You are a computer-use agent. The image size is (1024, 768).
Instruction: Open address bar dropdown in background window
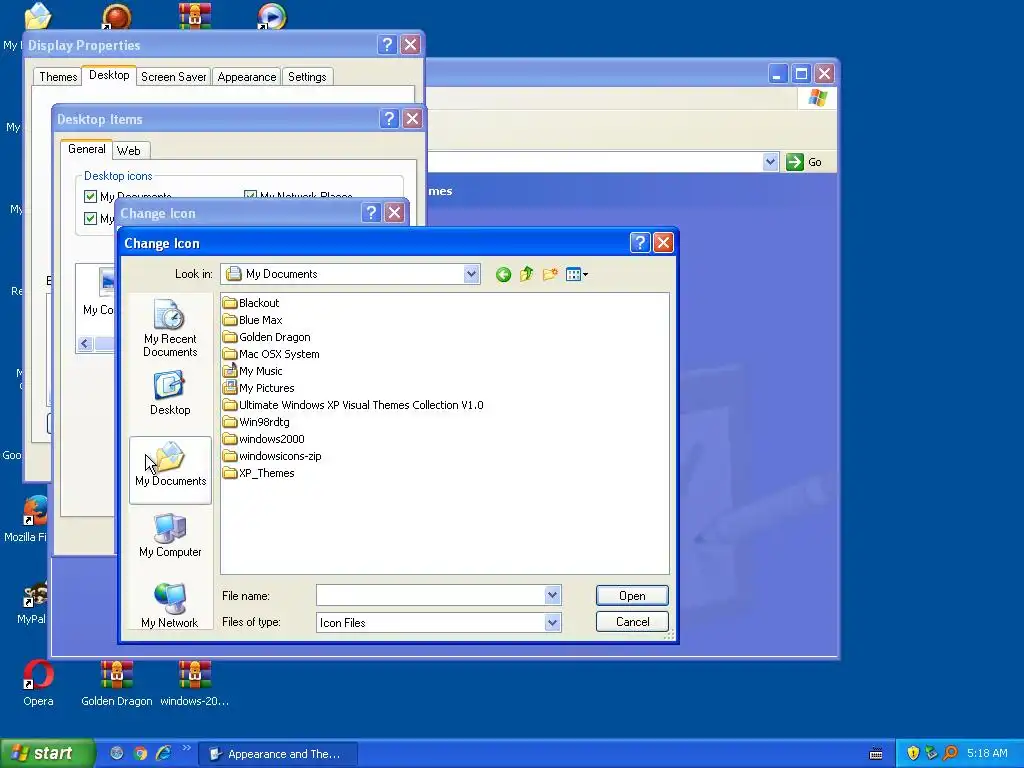(771, 162)
